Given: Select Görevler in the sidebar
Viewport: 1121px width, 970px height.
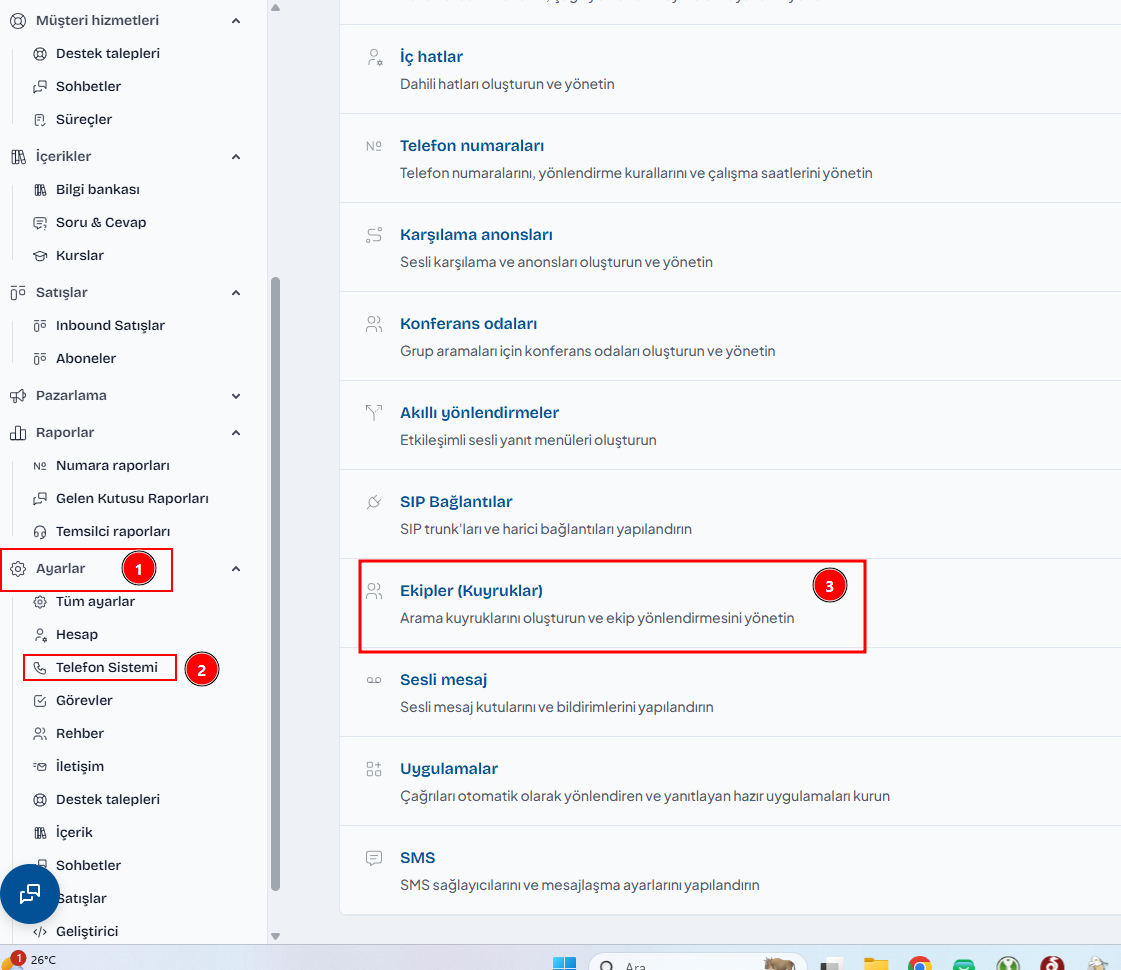Looking at the screenshot, I should (84, 701).
